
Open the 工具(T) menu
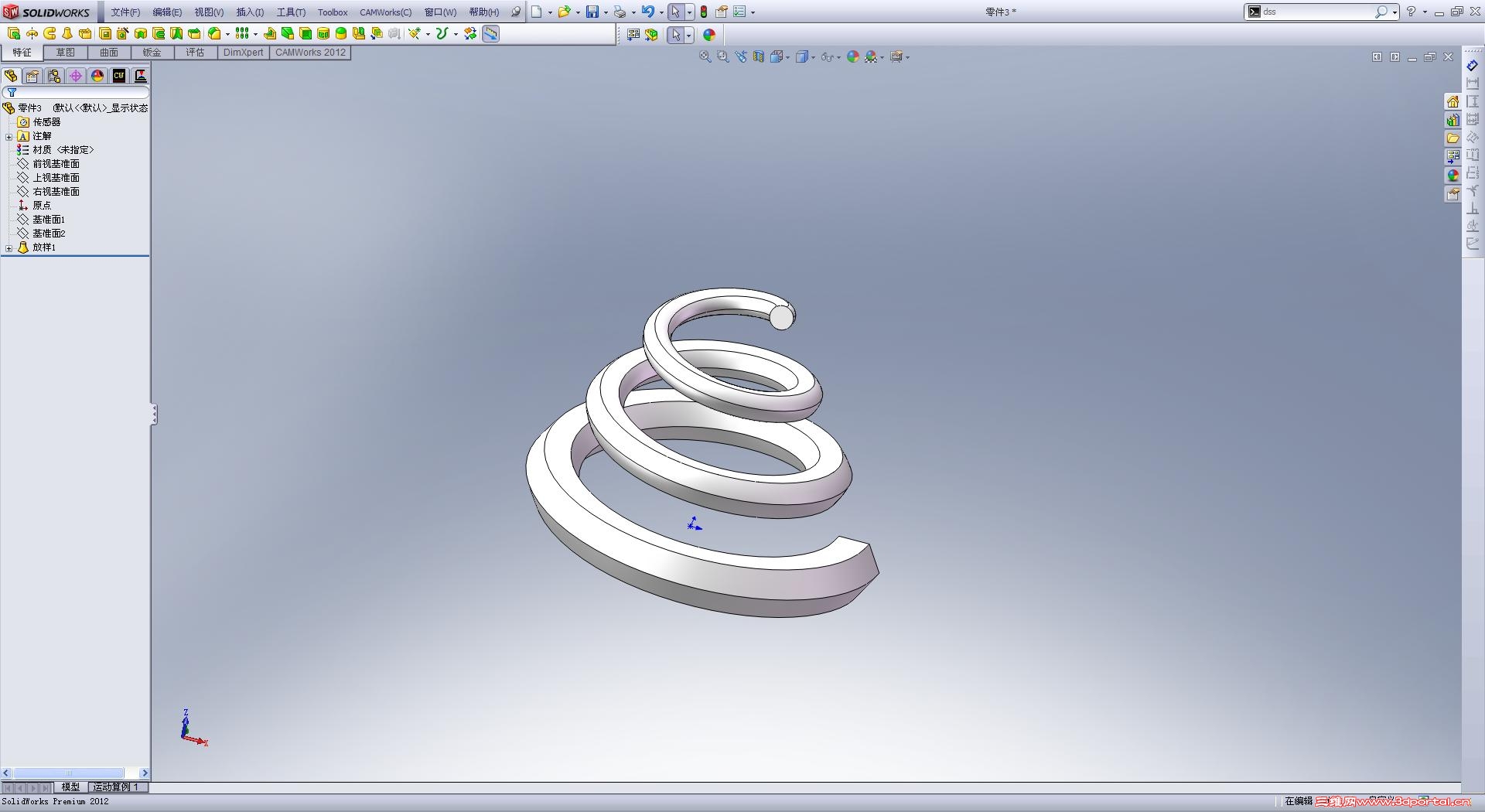coord(291,12)
